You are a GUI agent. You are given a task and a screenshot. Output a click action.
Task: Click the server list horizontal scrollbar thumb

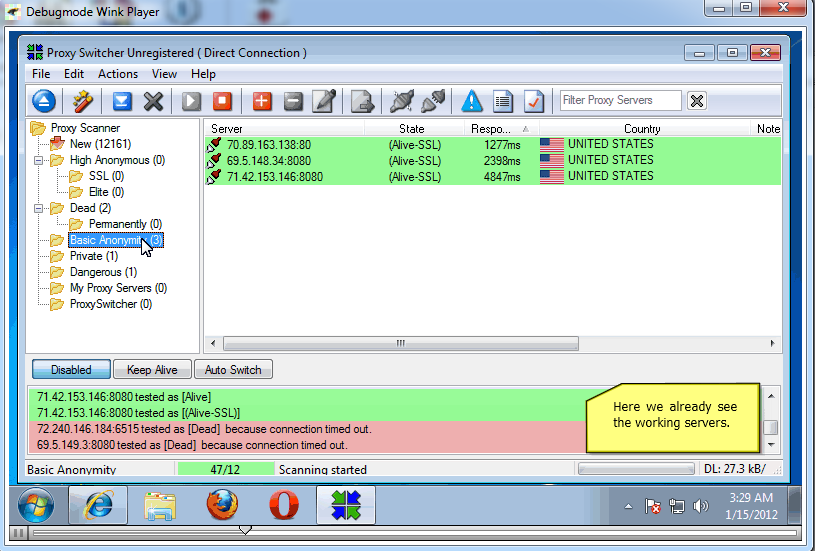[x=401, y=344]
